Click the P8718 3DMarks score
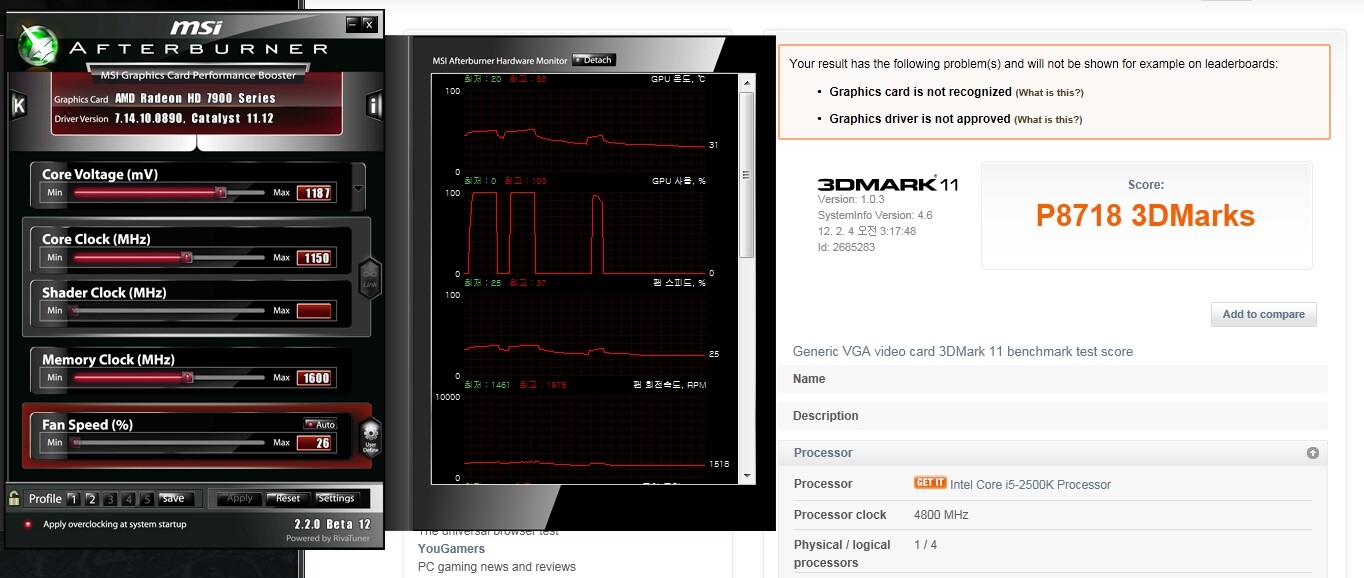 click(x=1145, y=216)
